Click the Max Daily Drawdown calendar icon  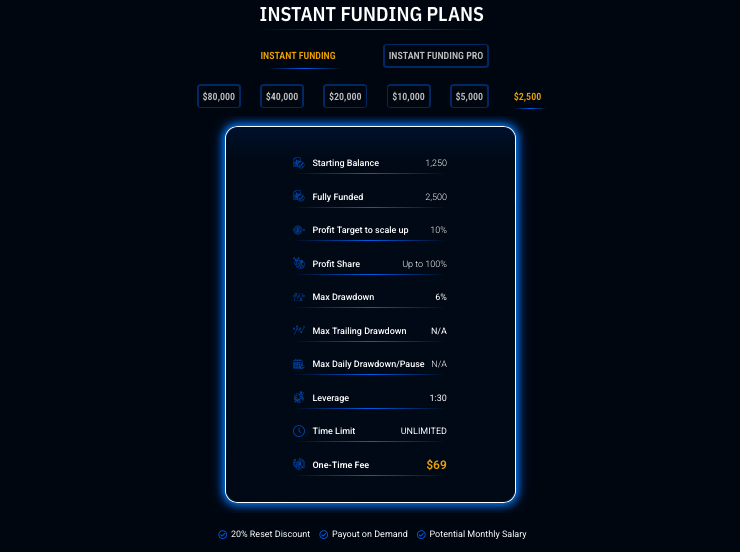pyautogui.click(x=299, y=364)
